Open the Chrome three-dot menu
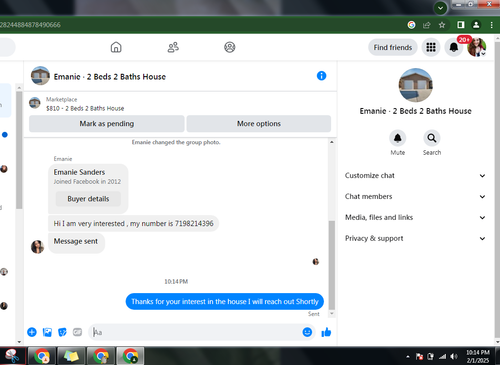This screenshot has height=365, width=500. (x=491, y=25)
